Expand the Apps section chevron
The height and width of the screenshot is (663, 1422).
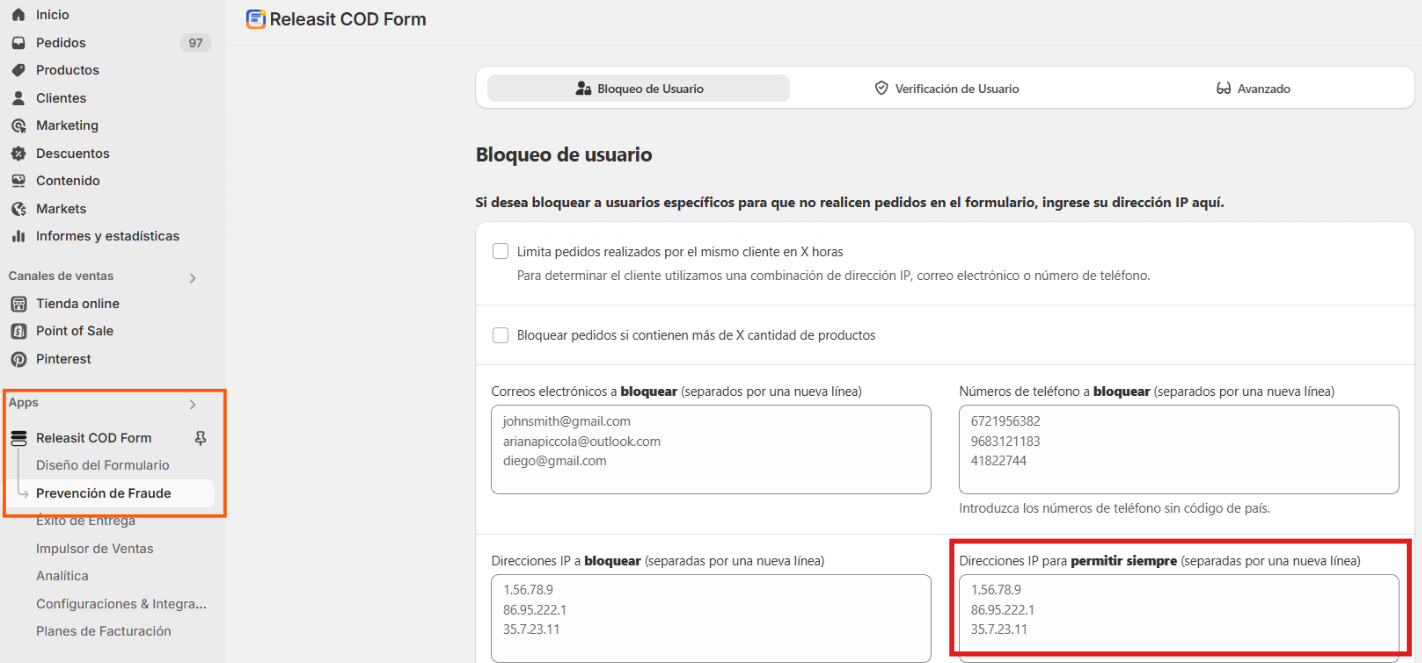point(193,405)
